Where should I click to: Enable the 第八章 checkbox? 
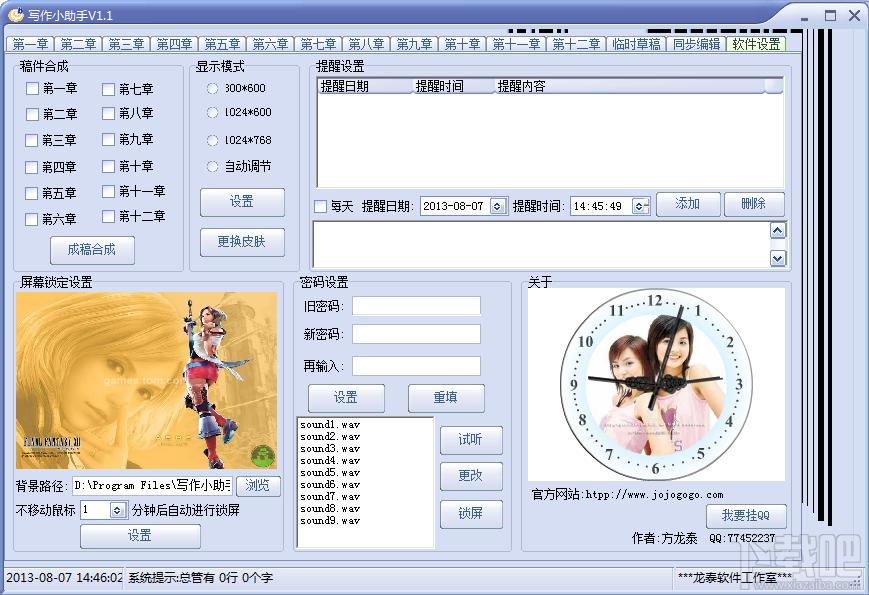coord(109,114)
